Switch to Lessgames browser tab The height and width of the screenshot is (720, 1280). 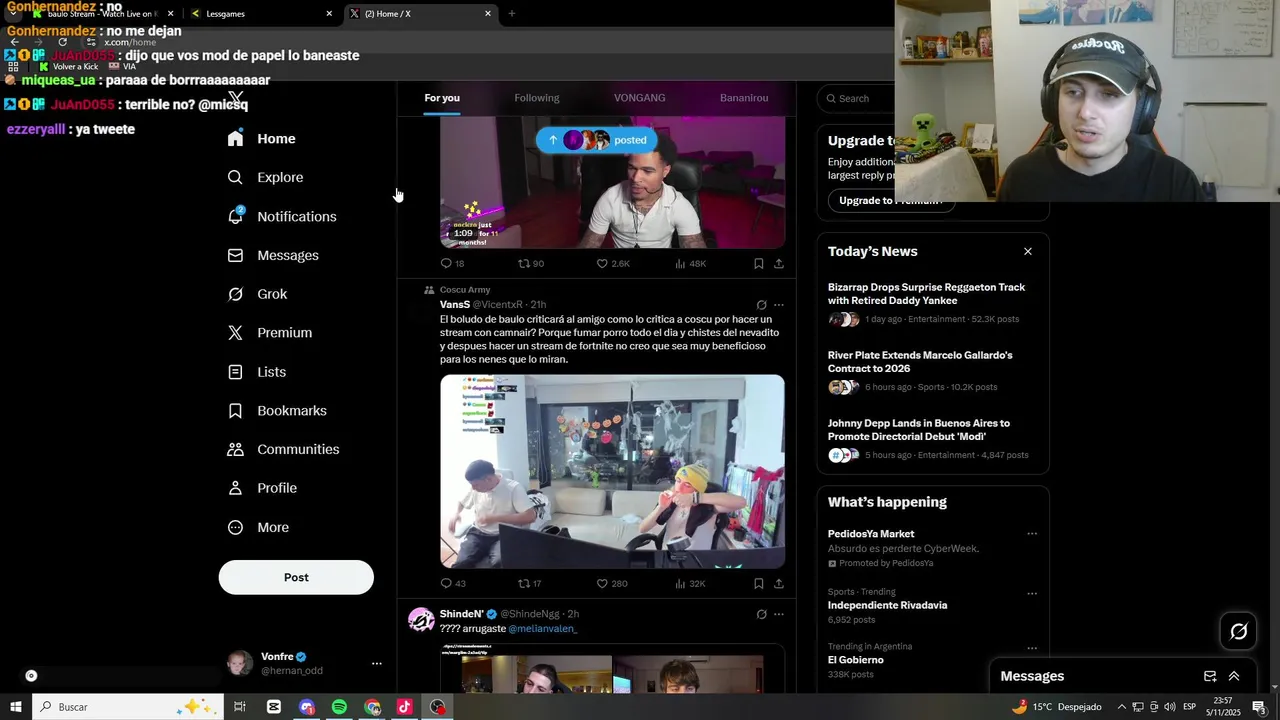coord(261,13)
